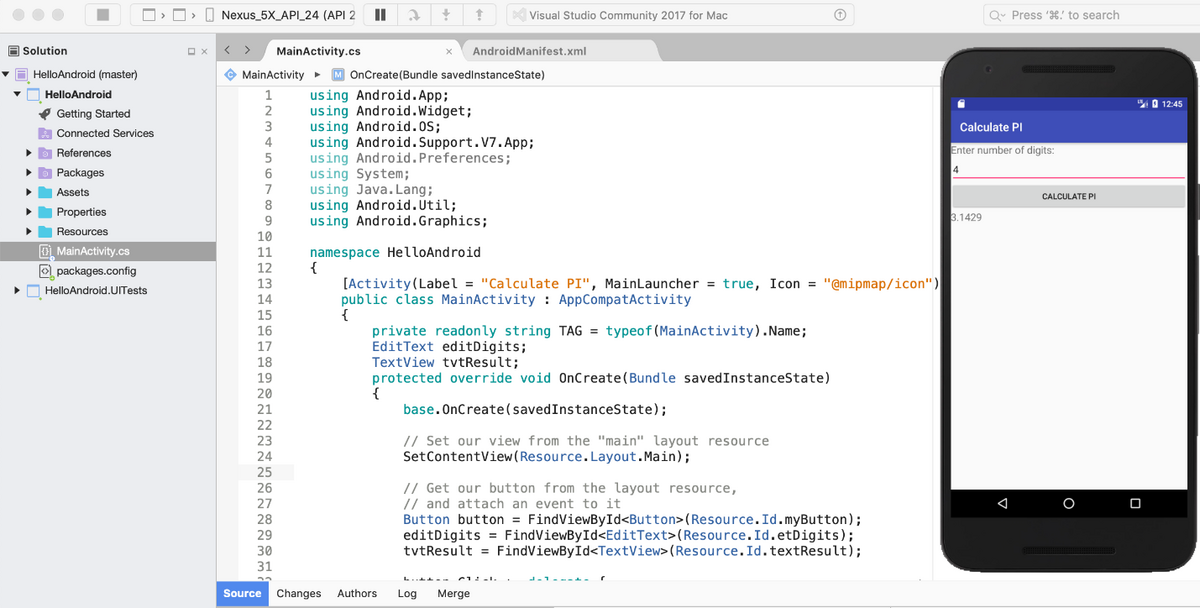Collapse the HelloAndroid (master) solution node
The height and width of the screenshot is (608, 1200).
(x=7, y=75)
